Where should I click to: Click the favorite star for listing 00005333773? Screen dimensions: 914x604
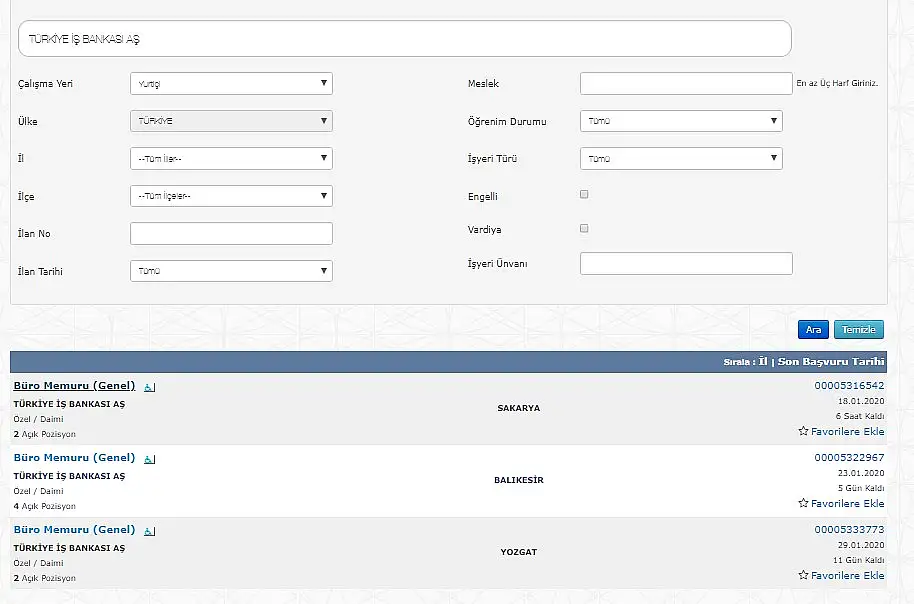(803, 575)
